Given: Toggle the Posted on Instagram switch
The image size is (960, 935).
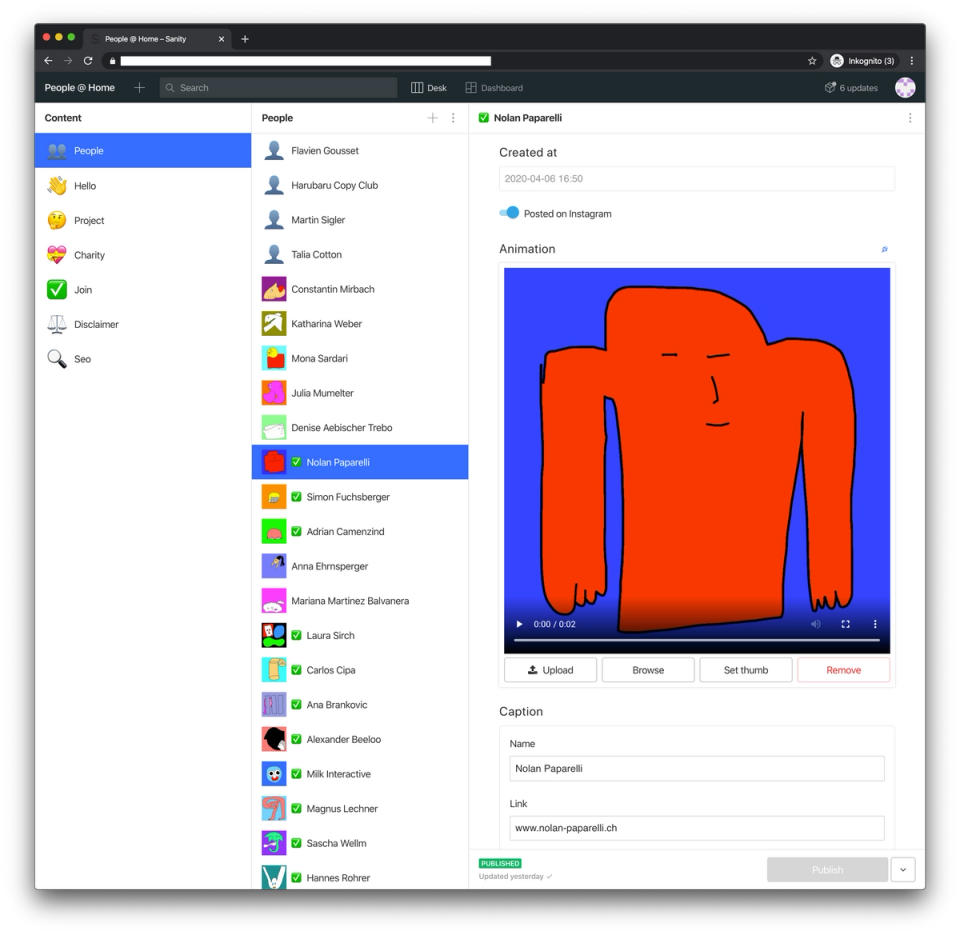Looking at the screenshot, I should [x=509, y=213].
